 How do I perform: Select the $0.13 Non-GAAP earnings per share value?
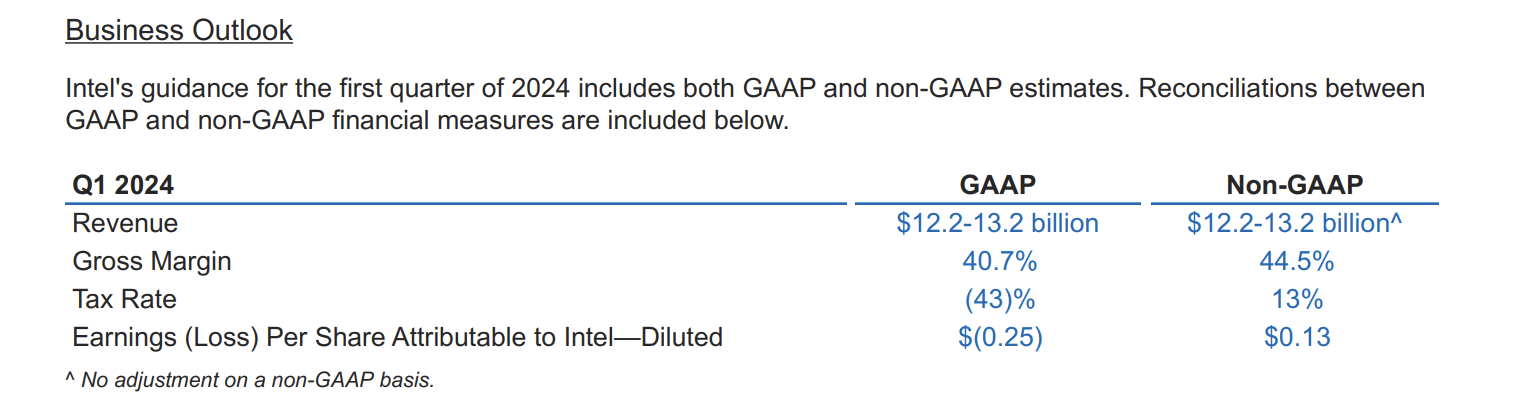pyautogui.click(x=1297, y=337)
